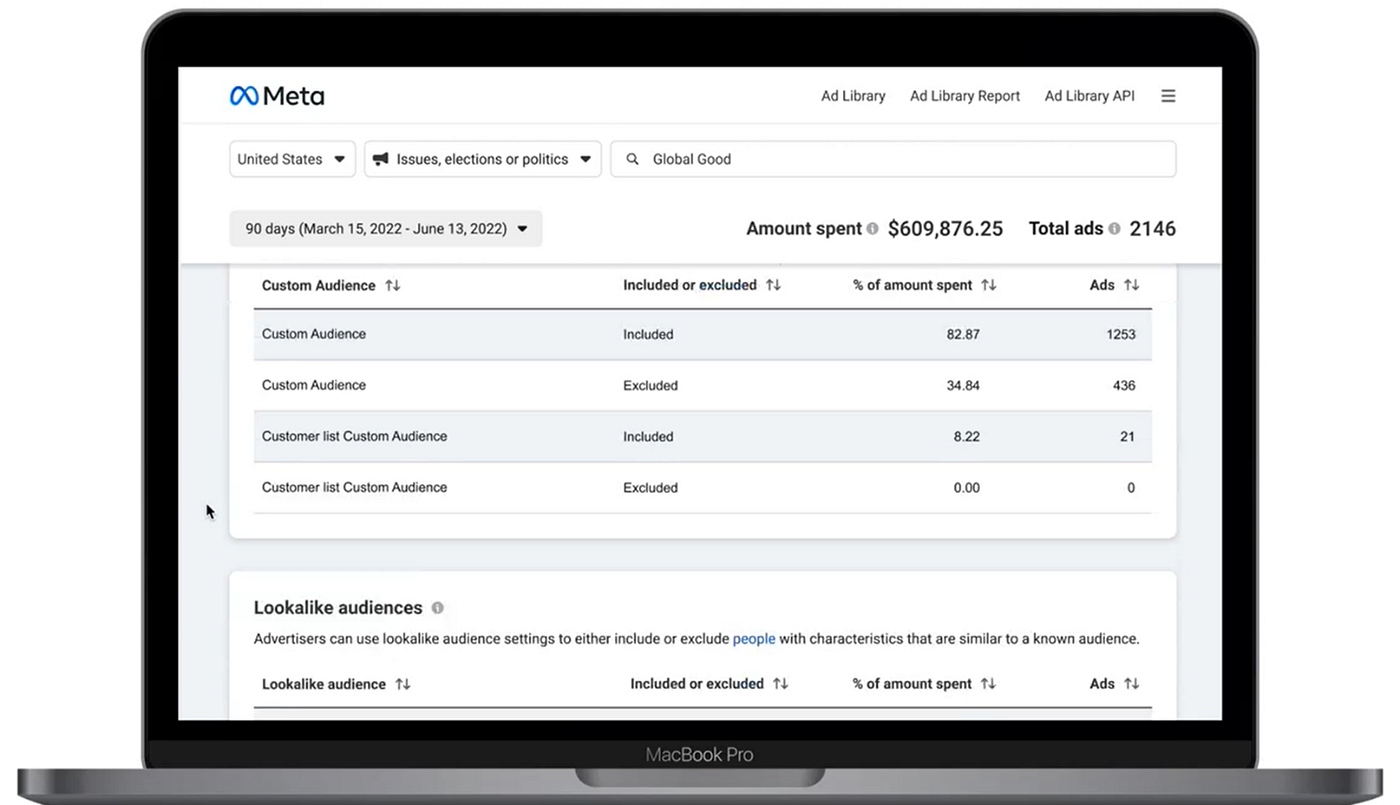Click the $609,876.25 amount spent value

[945, 229]
